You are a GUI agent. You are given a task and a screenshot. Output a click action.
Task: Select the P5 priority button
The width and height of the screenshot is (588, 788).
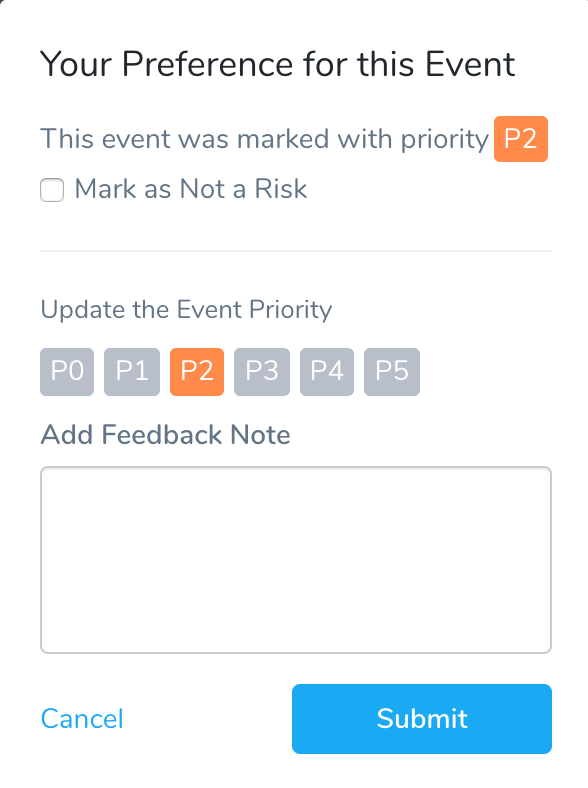coord(392,372)
